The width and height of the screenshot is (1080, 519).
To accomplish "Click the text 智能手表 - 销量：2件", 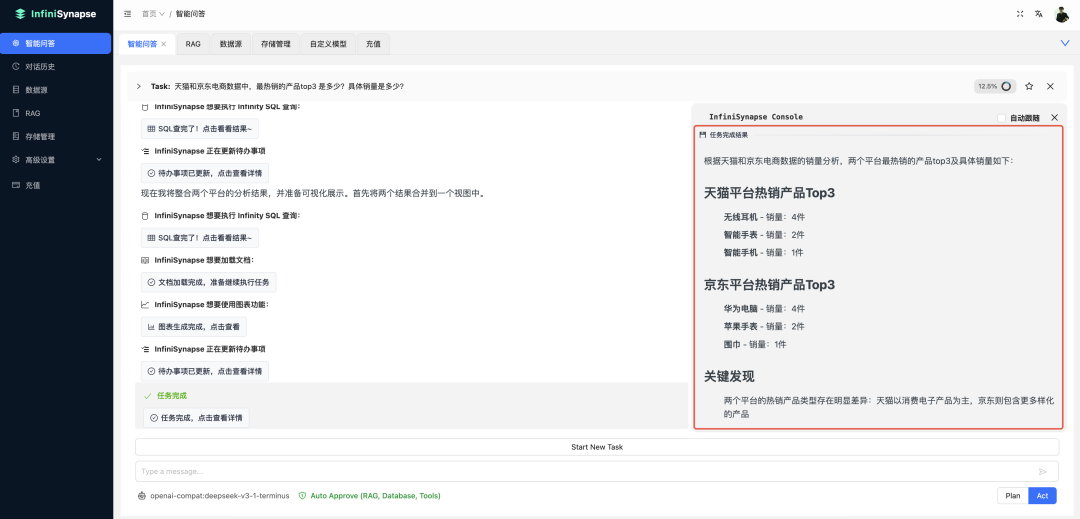I will 764,235.
